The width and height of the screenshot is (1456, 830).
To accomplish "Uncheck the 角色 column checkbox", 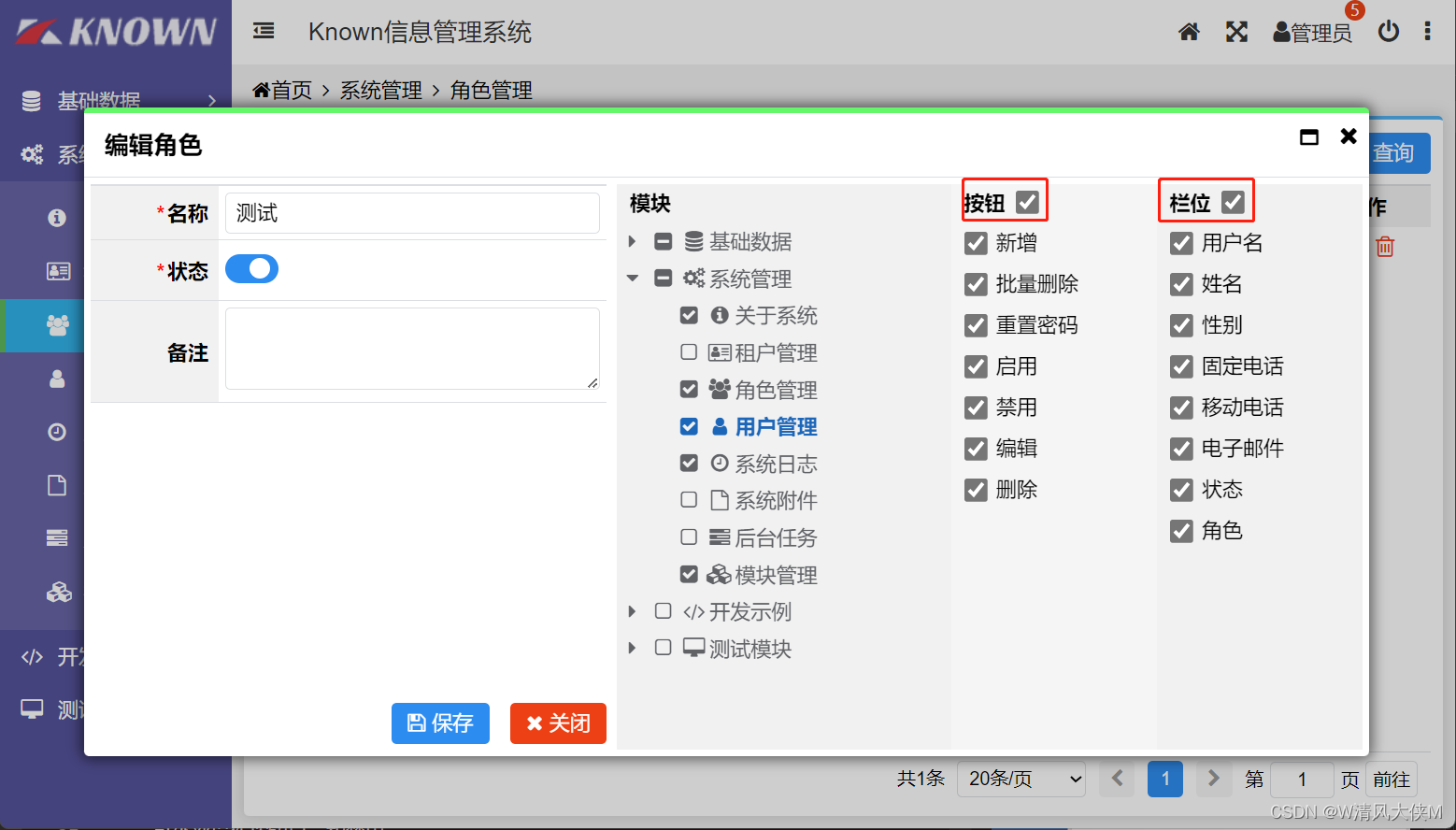I will (x=1181, y=532).
